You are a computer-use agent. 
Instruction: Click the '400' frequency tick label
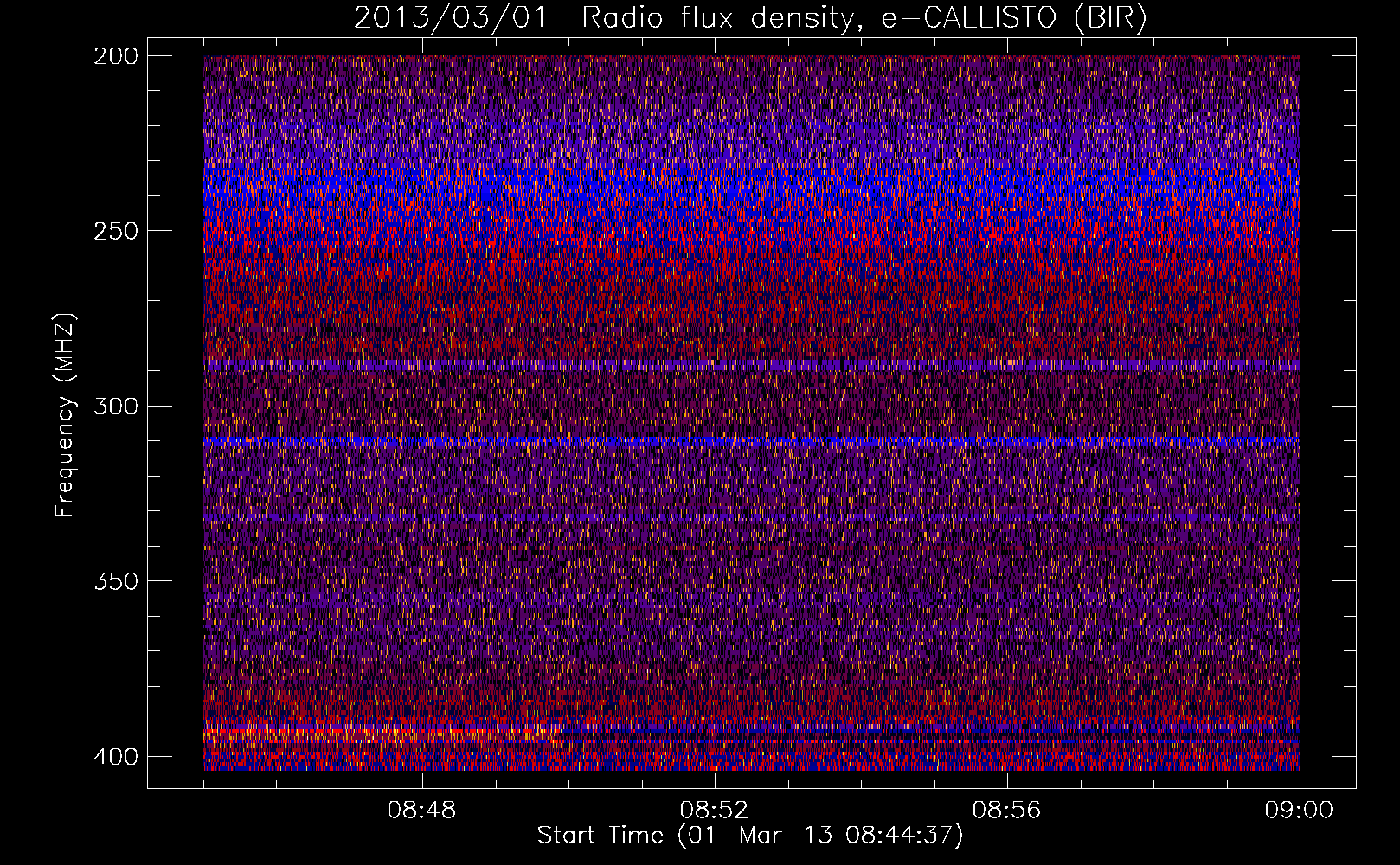(x=116, y=757)
